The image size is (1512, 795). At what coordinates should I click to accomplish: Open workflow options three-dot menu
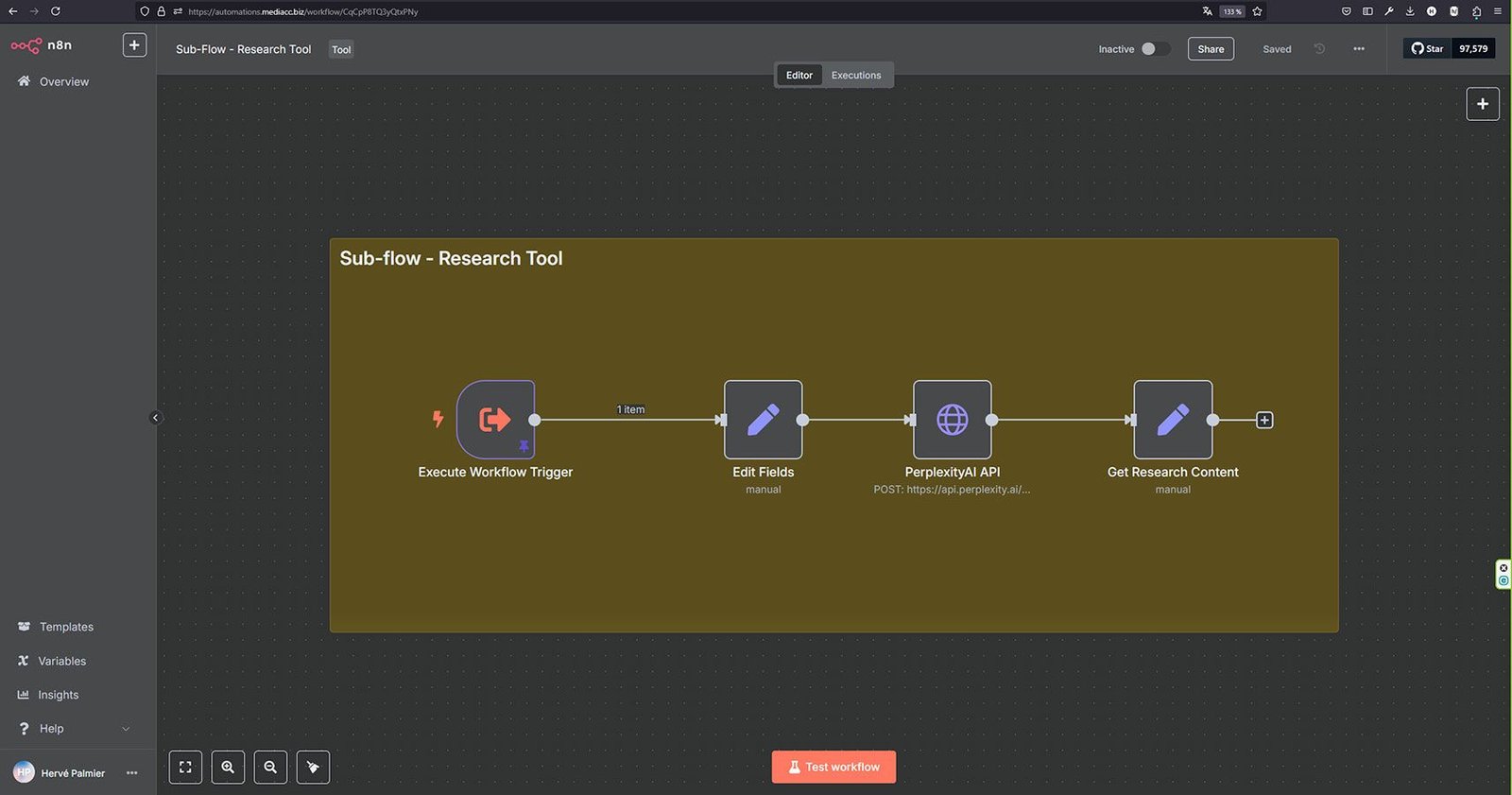coord(1359,49)
